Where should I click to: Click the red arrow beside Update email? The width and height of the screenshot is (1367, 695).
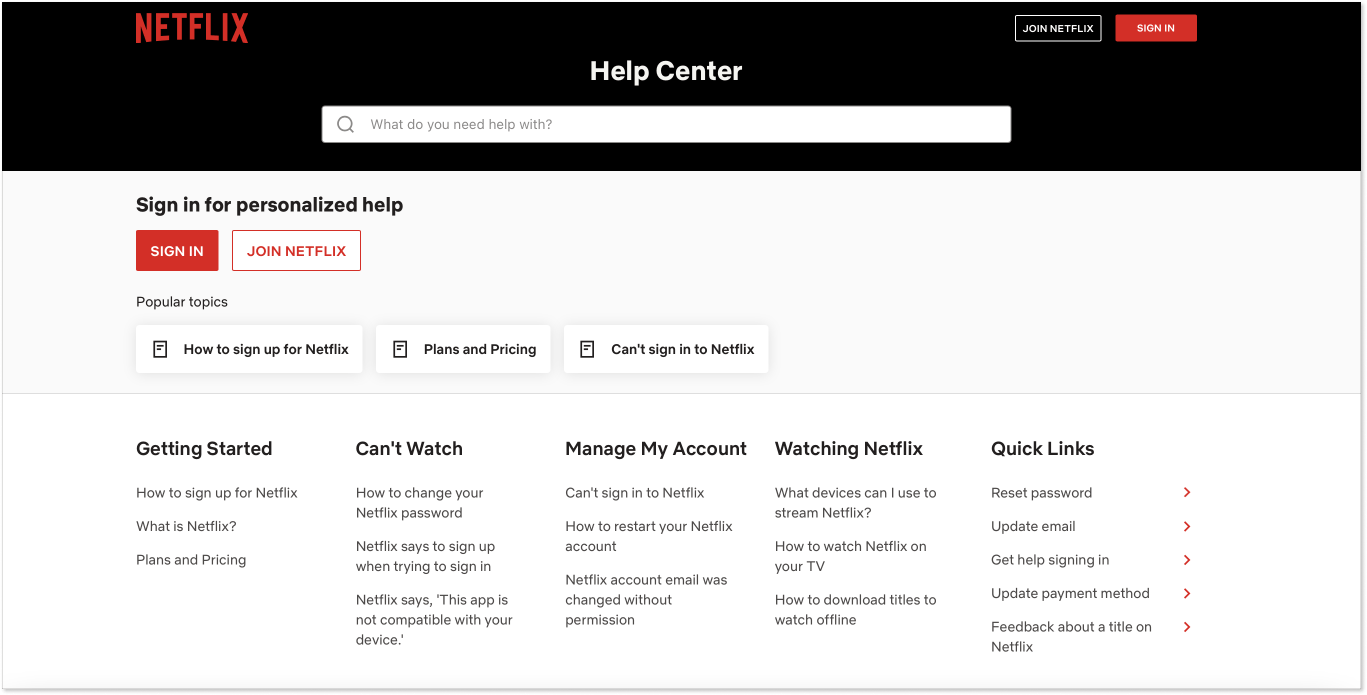pyautogui.click(x=1187, y=526)
